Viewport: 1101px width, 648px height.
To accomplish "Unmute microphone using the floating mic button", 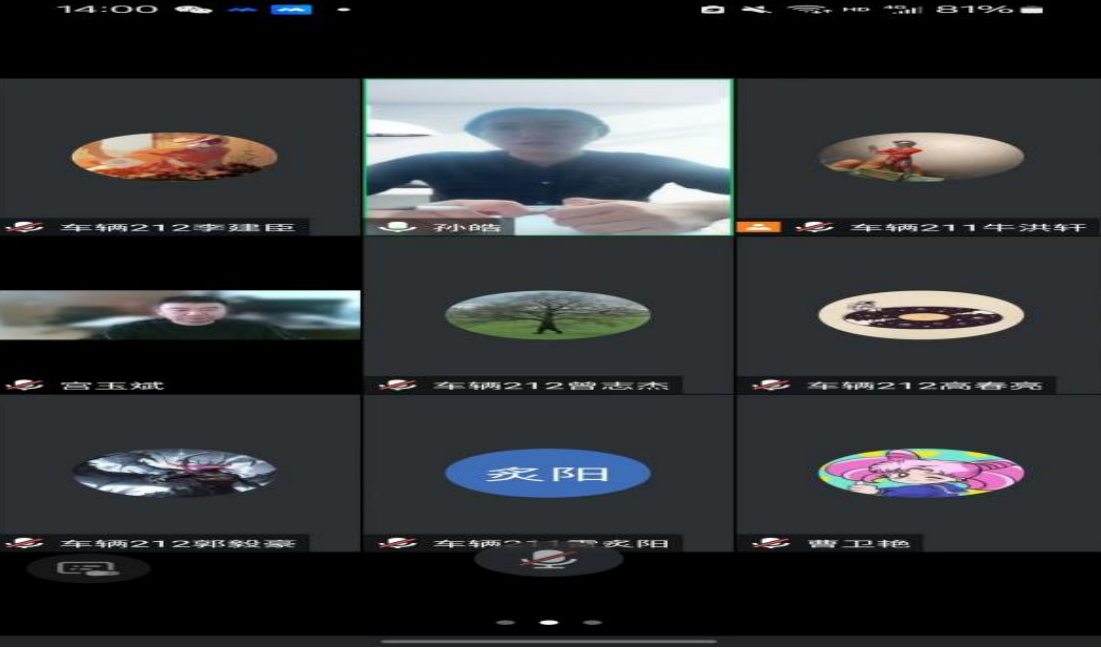I will tap(548, 560).
